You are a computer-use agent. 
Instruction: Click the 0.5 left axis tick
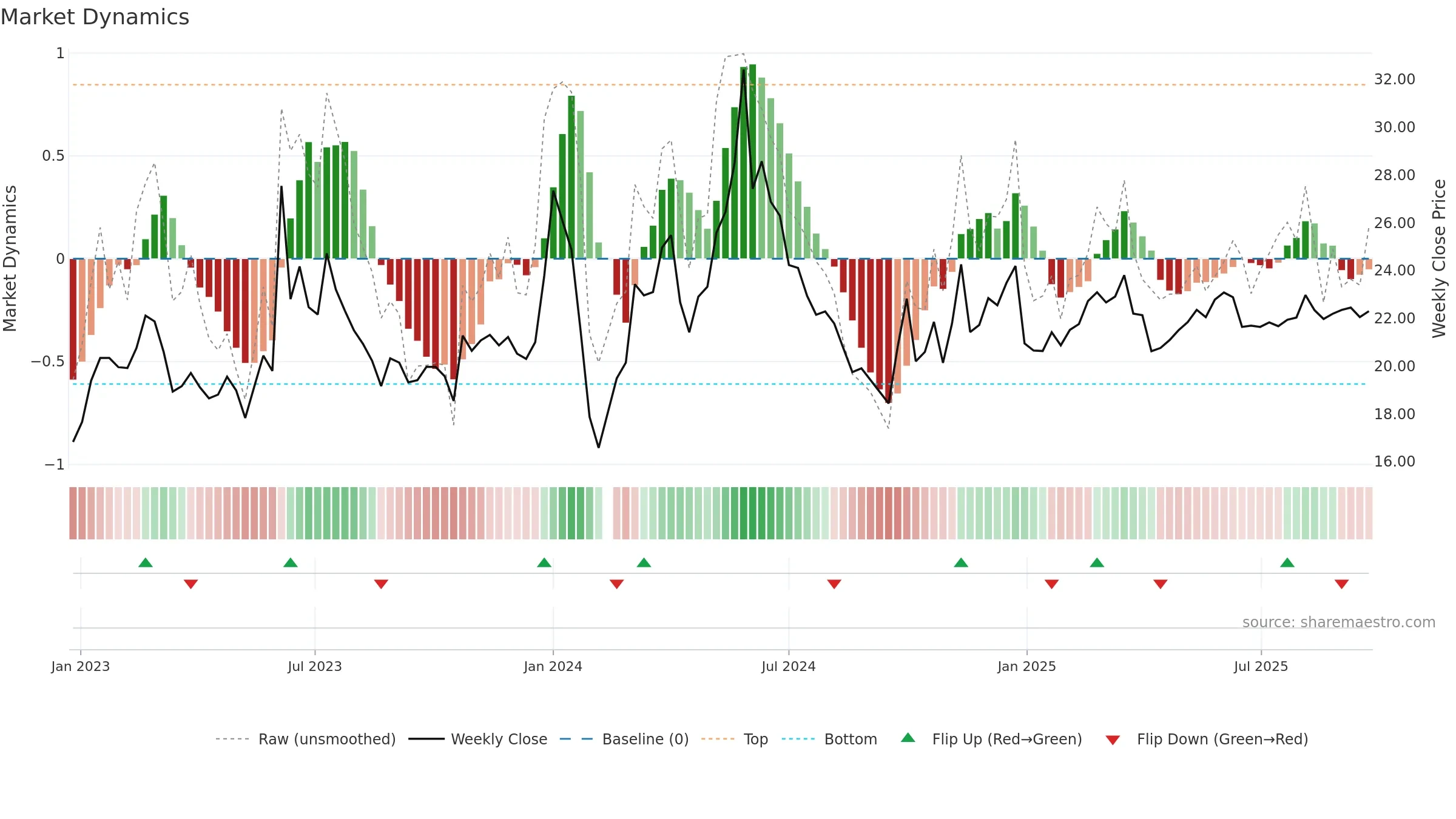coord(53,156)
